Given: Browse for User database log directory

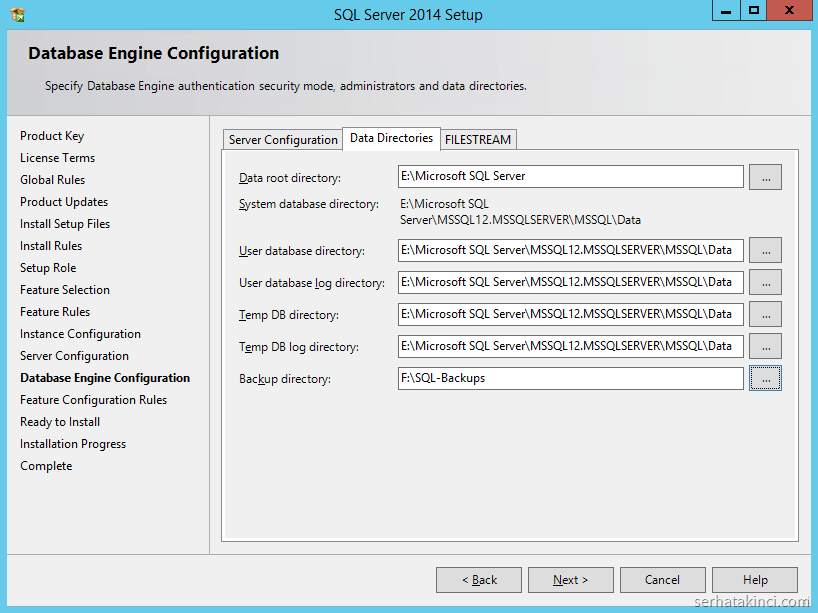Looking at the screenshot, I should click(x=765, y=282).
